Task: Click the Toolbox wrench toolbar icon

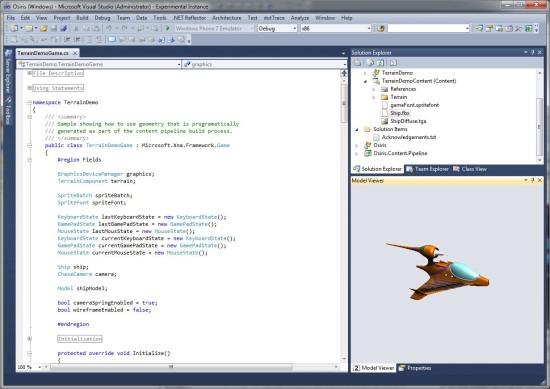Action: [518, 28]
